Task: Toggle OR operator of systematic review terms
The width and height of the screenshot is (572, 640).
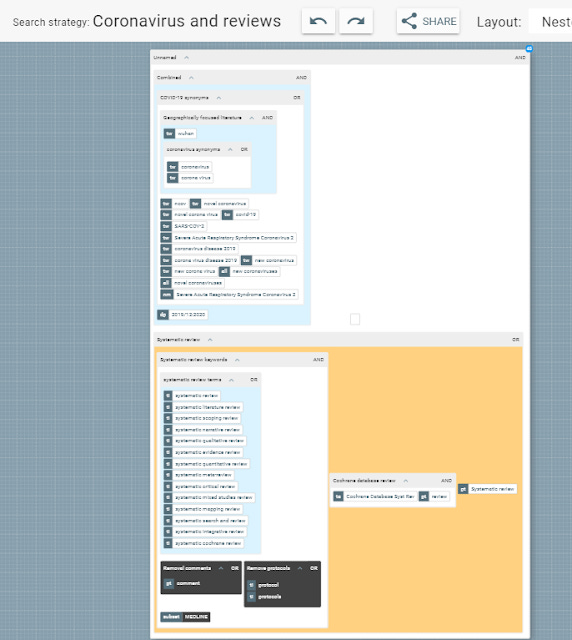Action: click(254, 380)
